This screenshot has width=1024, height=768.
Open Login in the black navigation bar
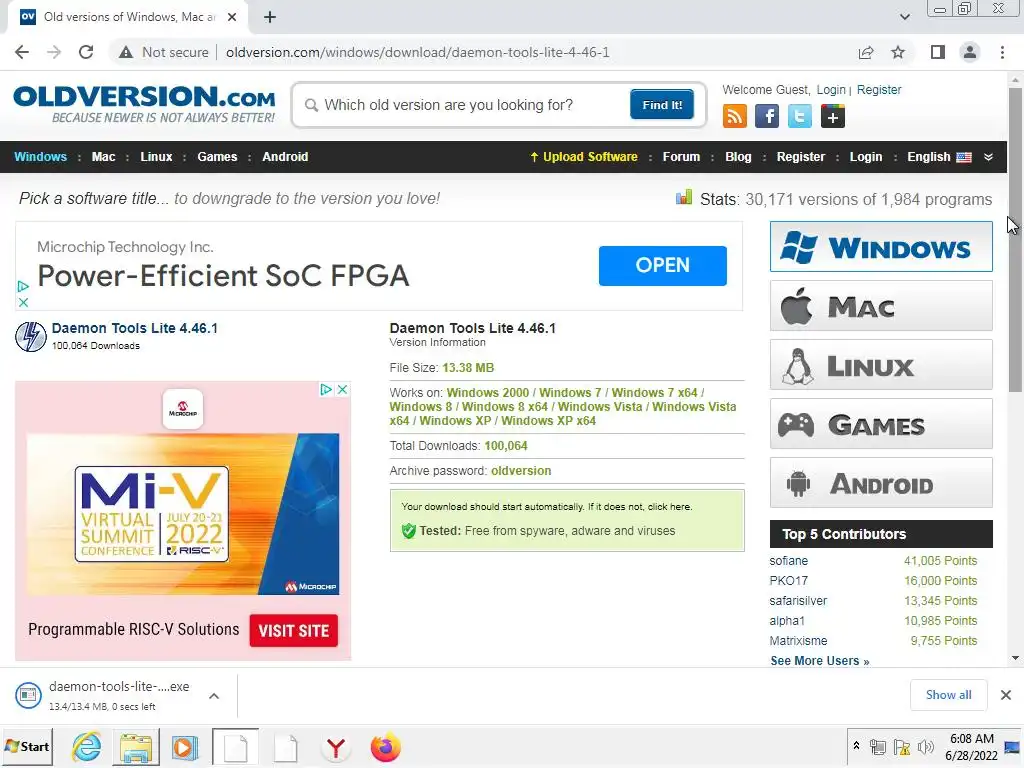pos(865,157)
